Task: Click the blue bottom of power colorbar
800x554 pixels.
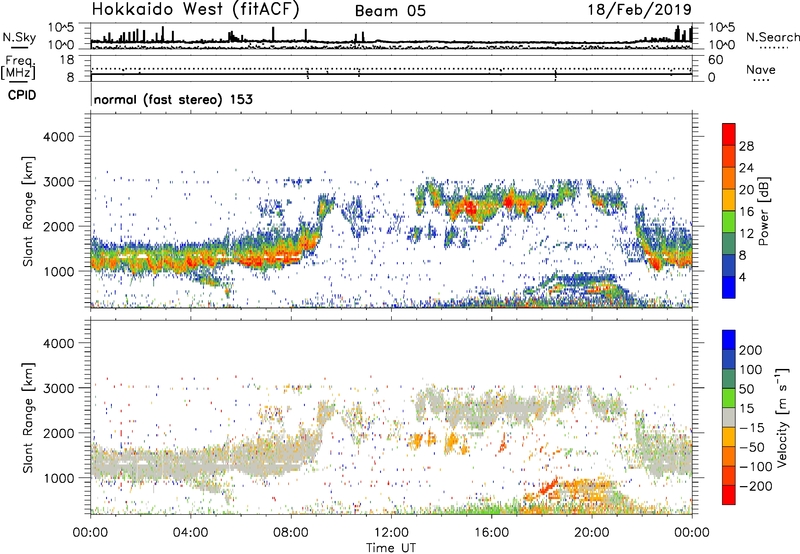Action: 729,287
